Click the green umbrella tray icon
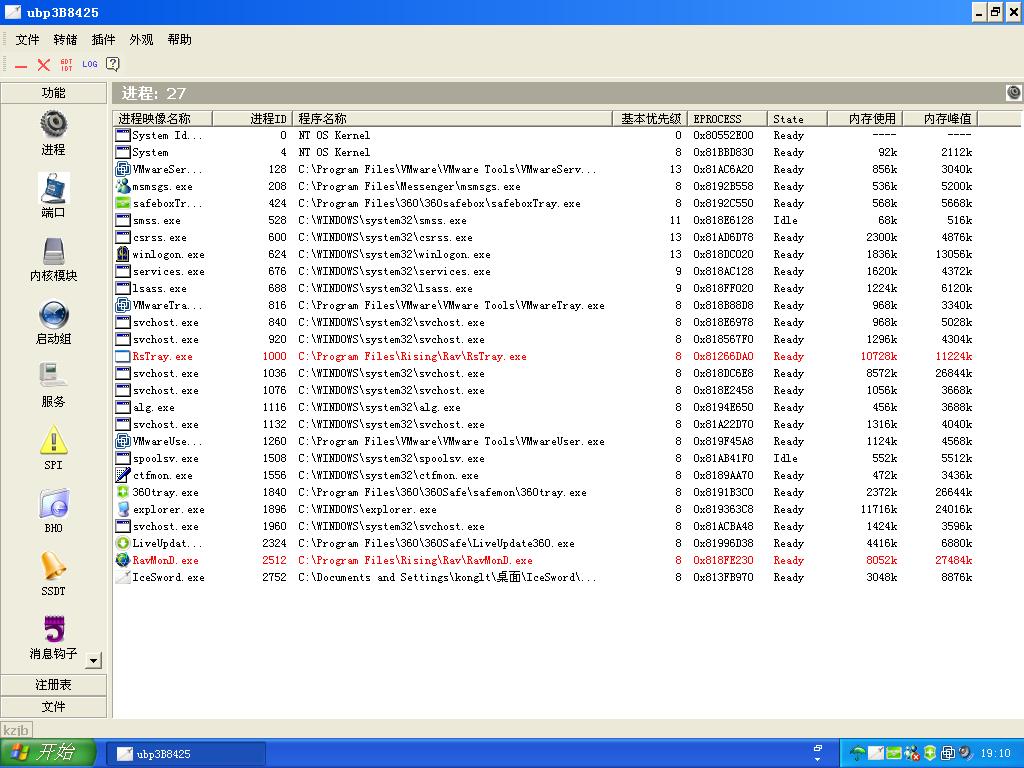1024x768 pixels. 858,754
